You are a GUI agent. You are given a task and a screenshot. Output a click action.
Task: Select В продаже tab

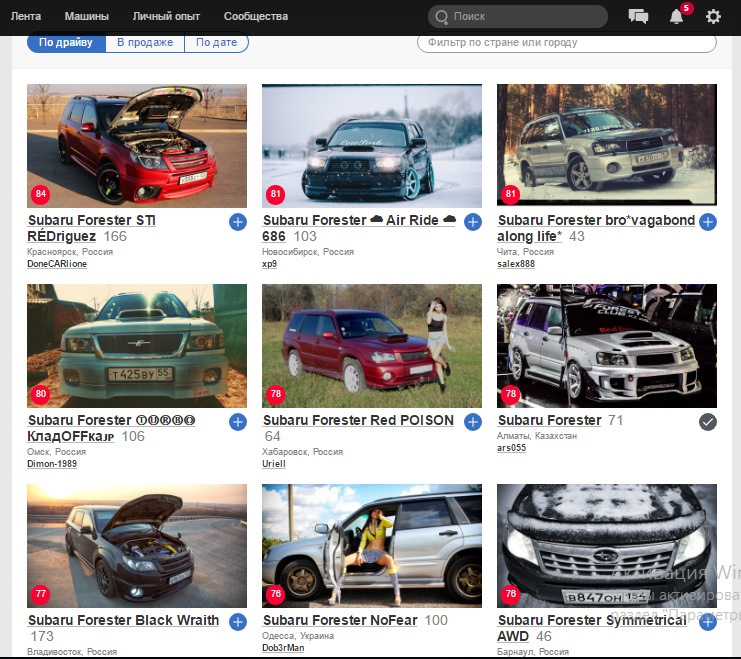(145, 43)
